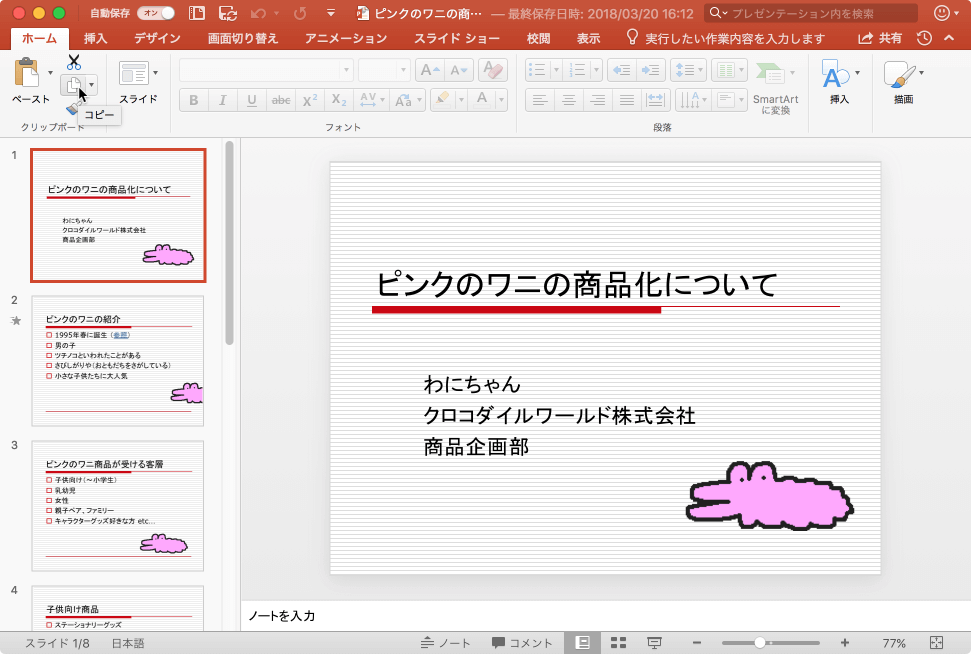
Task: Open the feedback smiley icon
Action: pos(942,13)
